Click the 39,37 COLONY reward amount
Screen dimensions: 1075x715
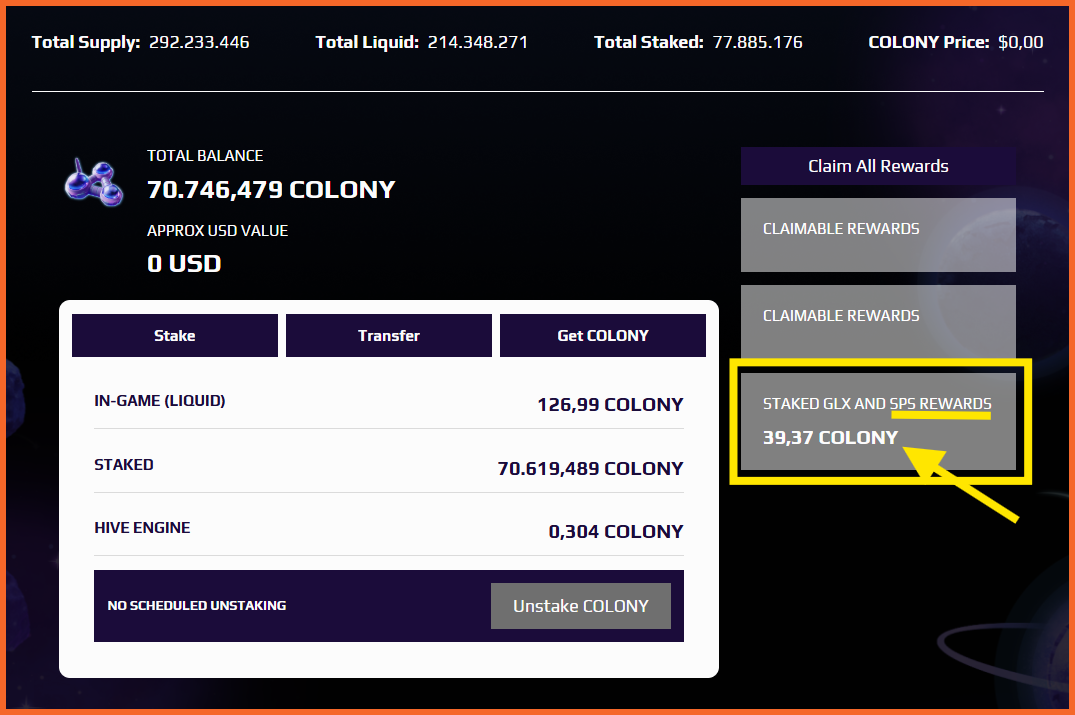tap(830, 437)
